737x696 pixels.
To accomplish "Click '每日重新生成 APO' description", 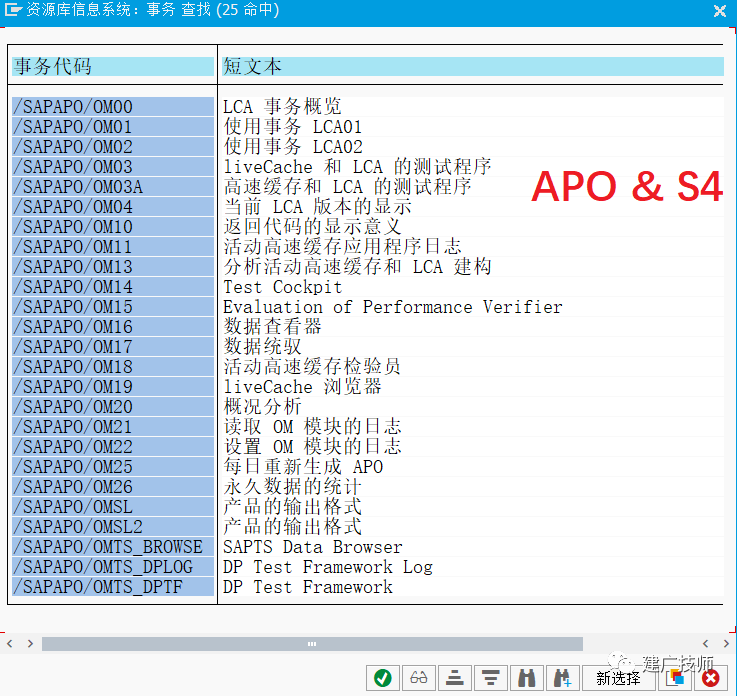I will [x=303, y=467].
